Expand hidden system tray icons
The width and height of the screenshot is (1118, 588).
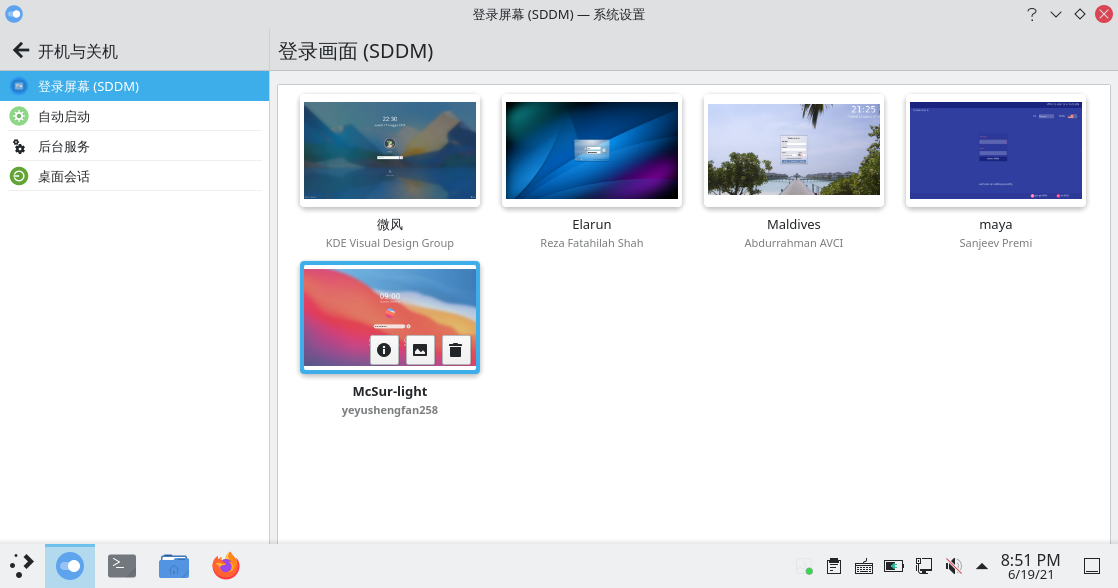click(x=981, y=565)
